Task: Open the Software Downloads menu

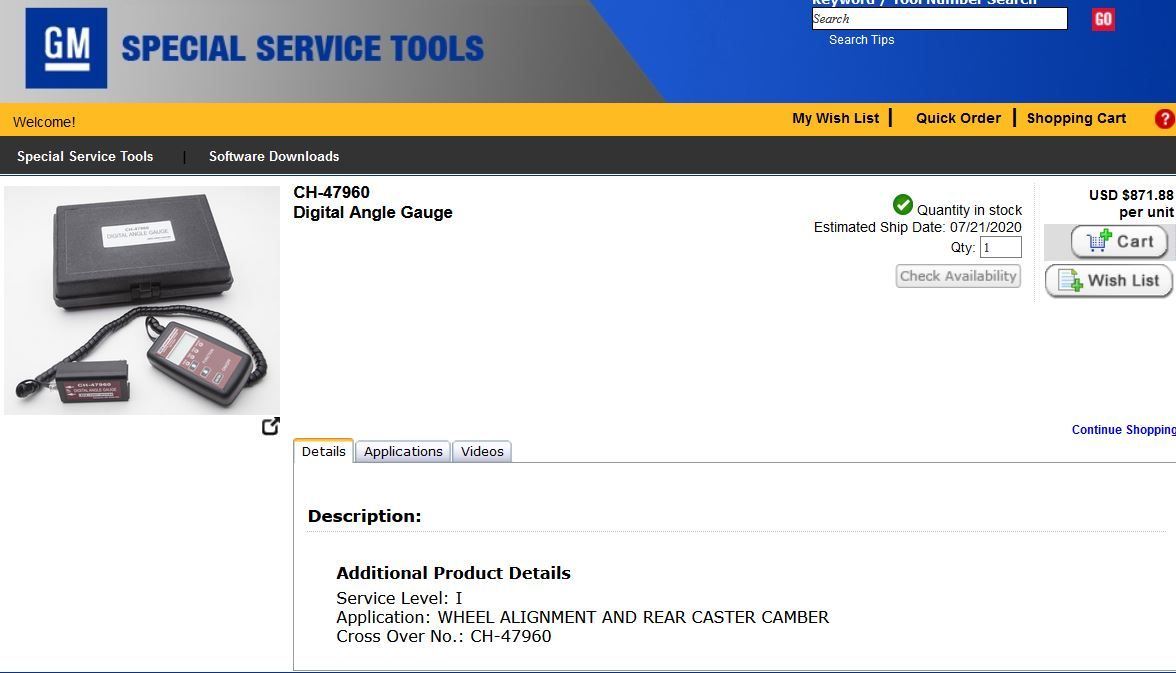Action: click(x=273, y=156)
